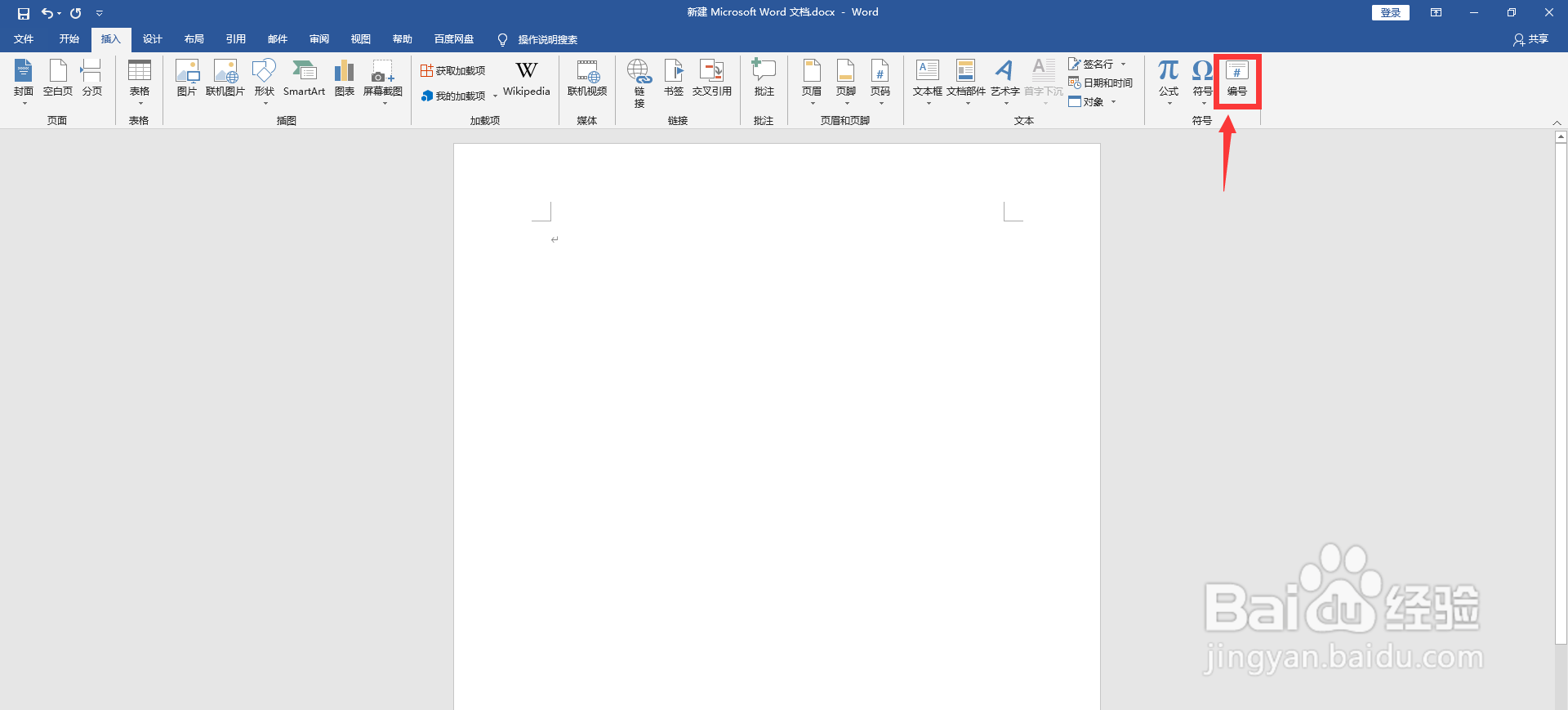Switch to the View (视图) tab

point(361,39)
